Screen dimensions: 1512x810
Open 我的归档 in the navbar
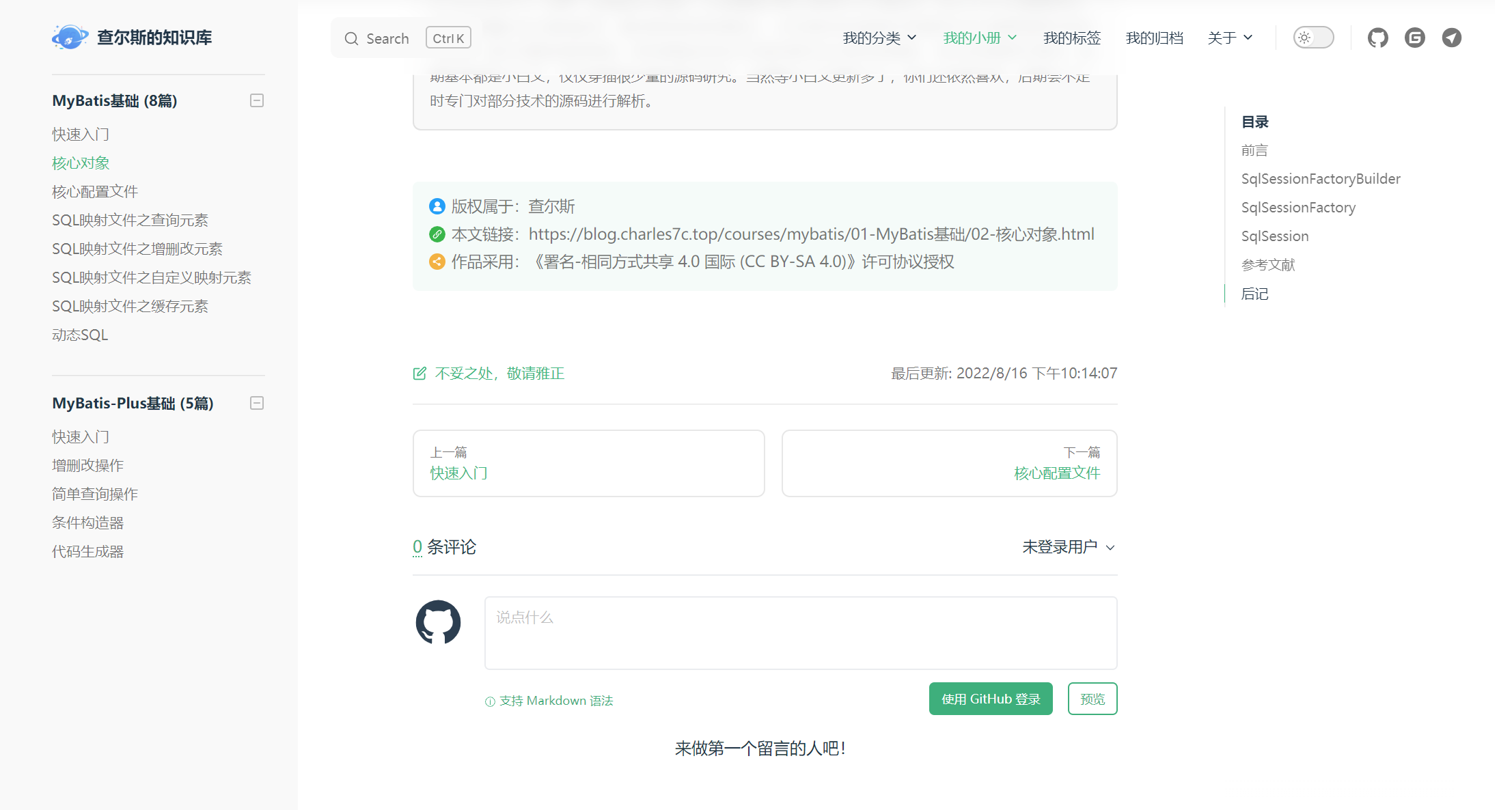click(1154, 38)
